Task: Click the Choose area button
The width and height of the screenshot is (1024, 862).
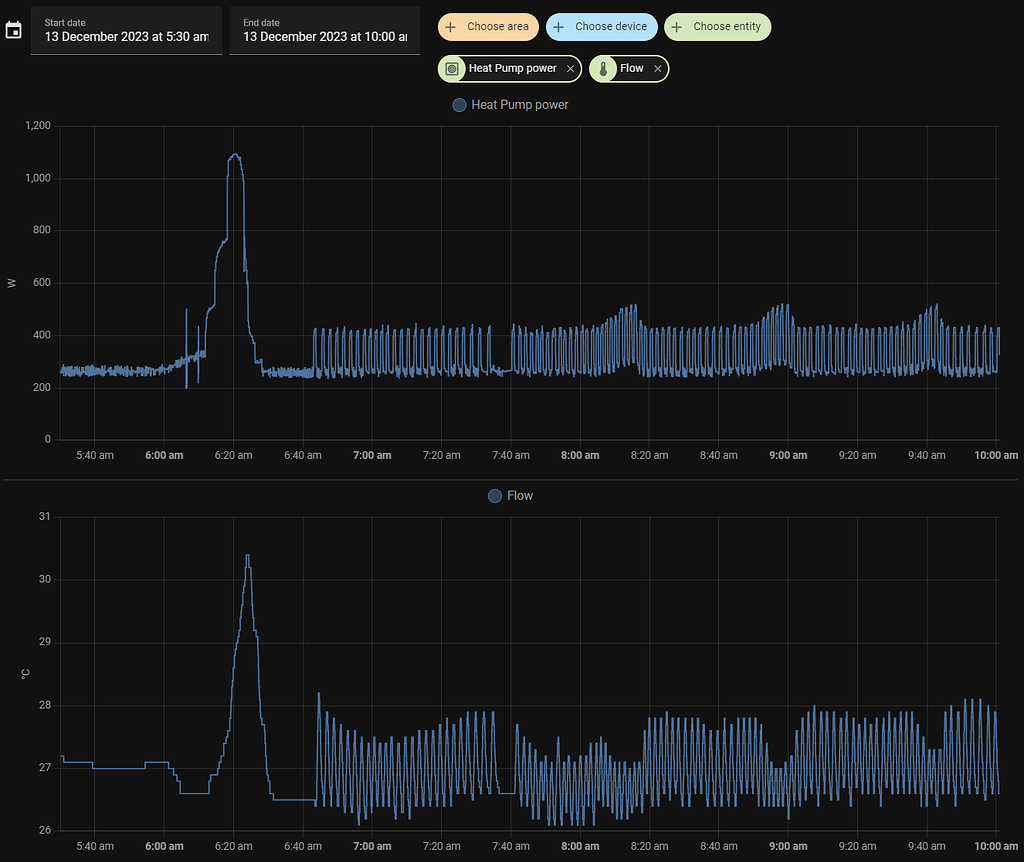Action: pos(499,27)
